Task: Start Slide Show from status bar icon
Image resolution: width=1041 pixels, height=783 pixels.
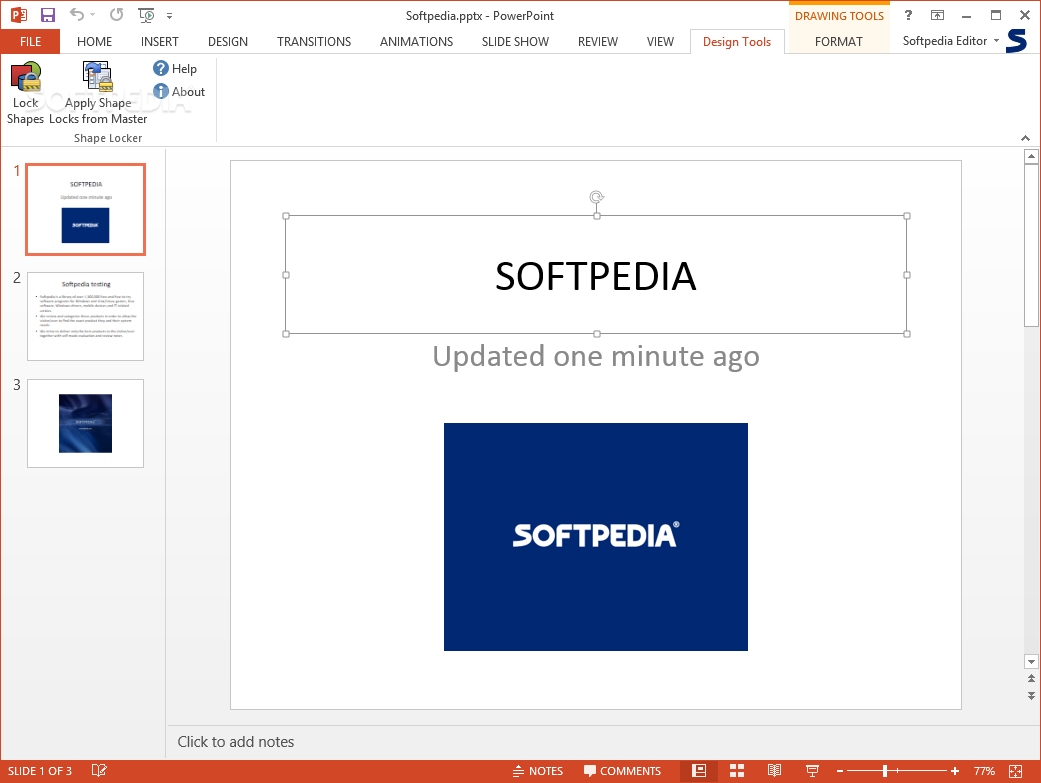Action: coord(812,771)
